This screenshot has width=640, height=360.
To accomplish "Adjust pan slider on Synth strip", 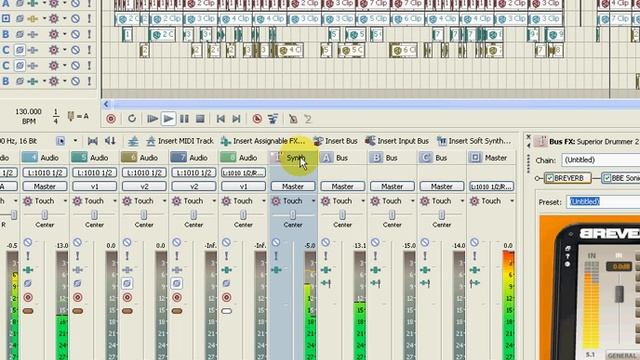I will tap(293, 215).
